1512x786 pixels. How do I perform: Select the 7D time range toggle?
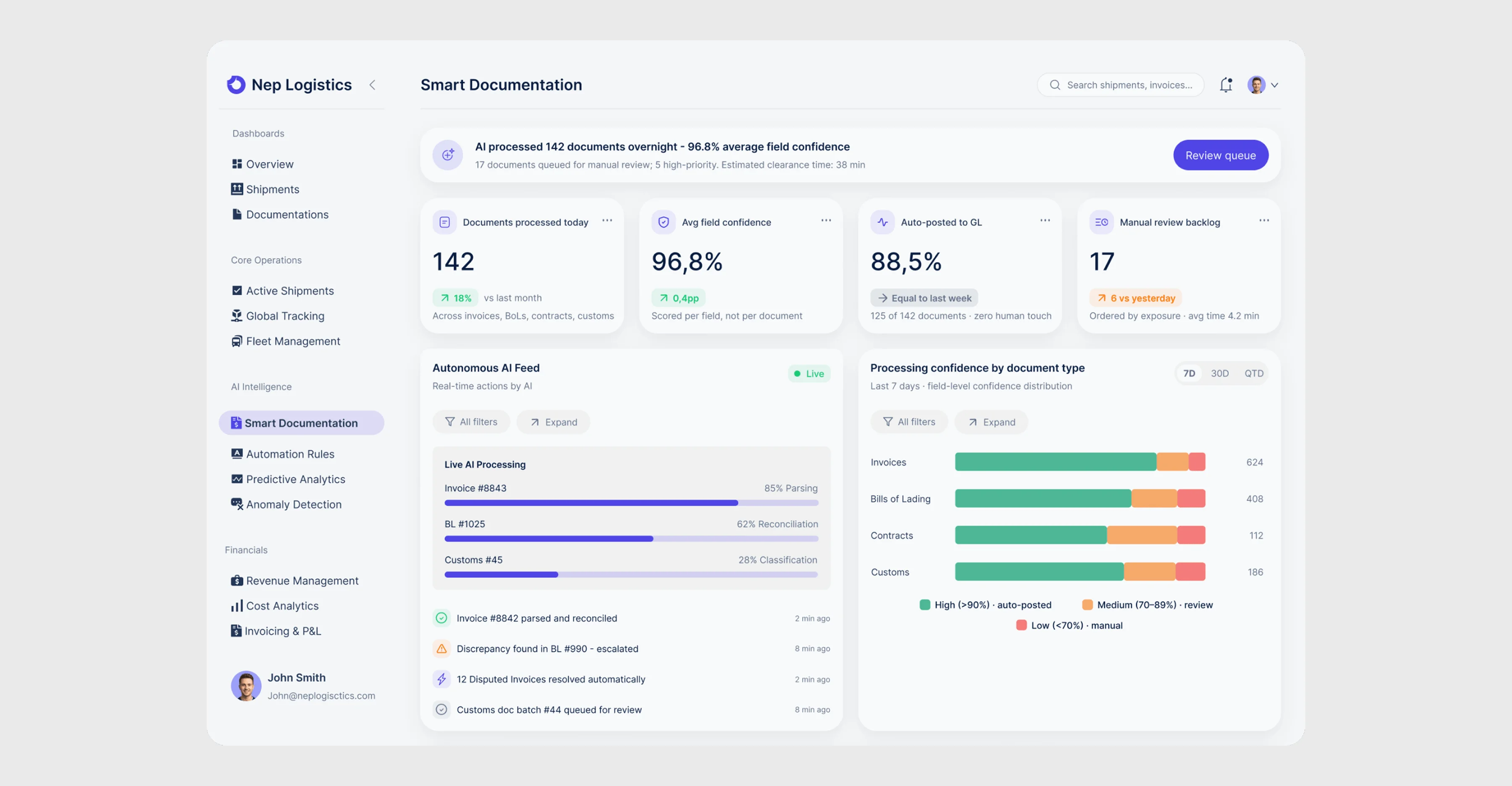[1189, 374]
